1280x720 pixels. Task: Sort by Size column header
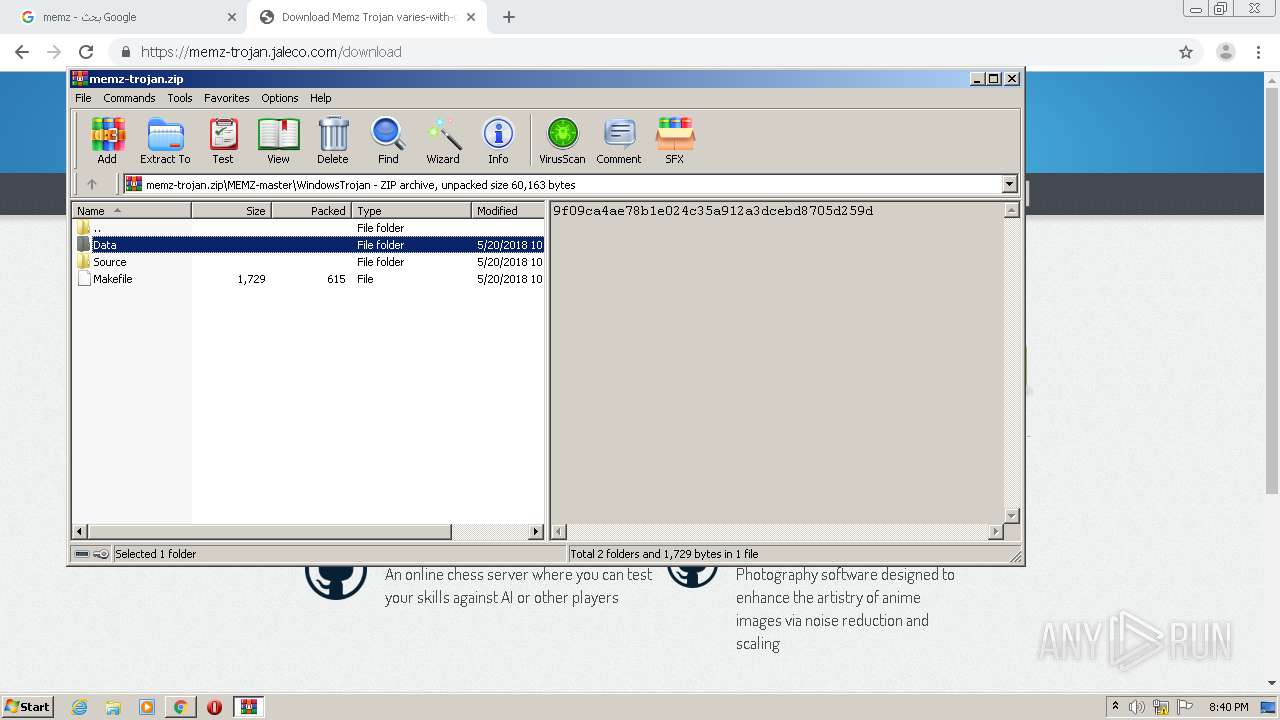point(231,210)
